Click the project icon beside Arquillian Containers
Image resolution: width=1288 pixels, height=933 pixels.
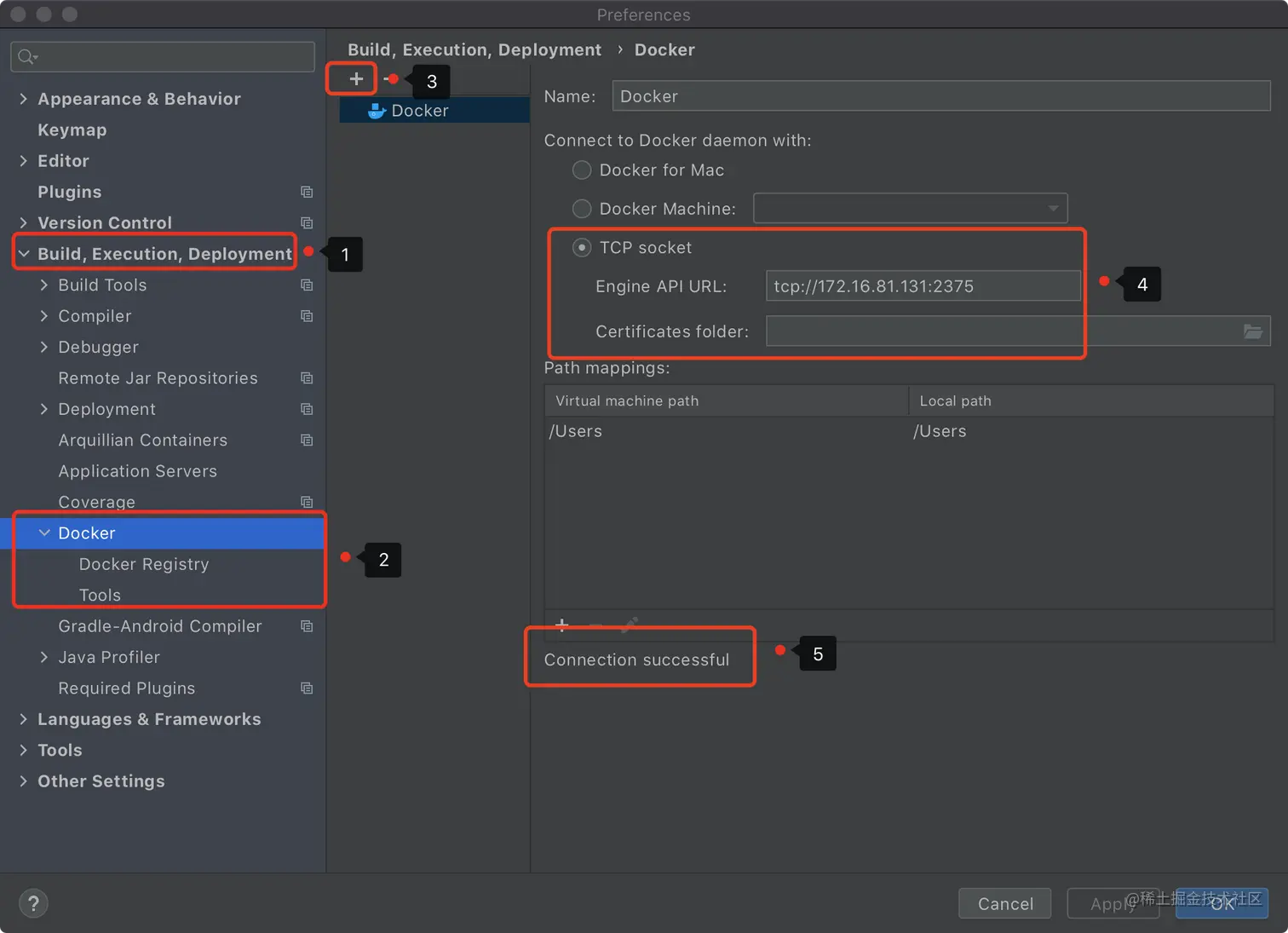307,441
